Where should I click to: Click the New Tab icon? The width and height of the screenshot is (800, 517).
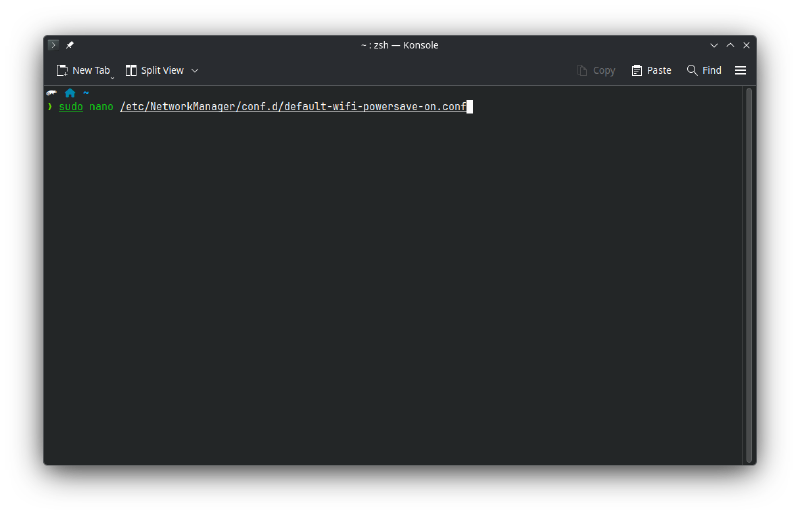point(62,71)
